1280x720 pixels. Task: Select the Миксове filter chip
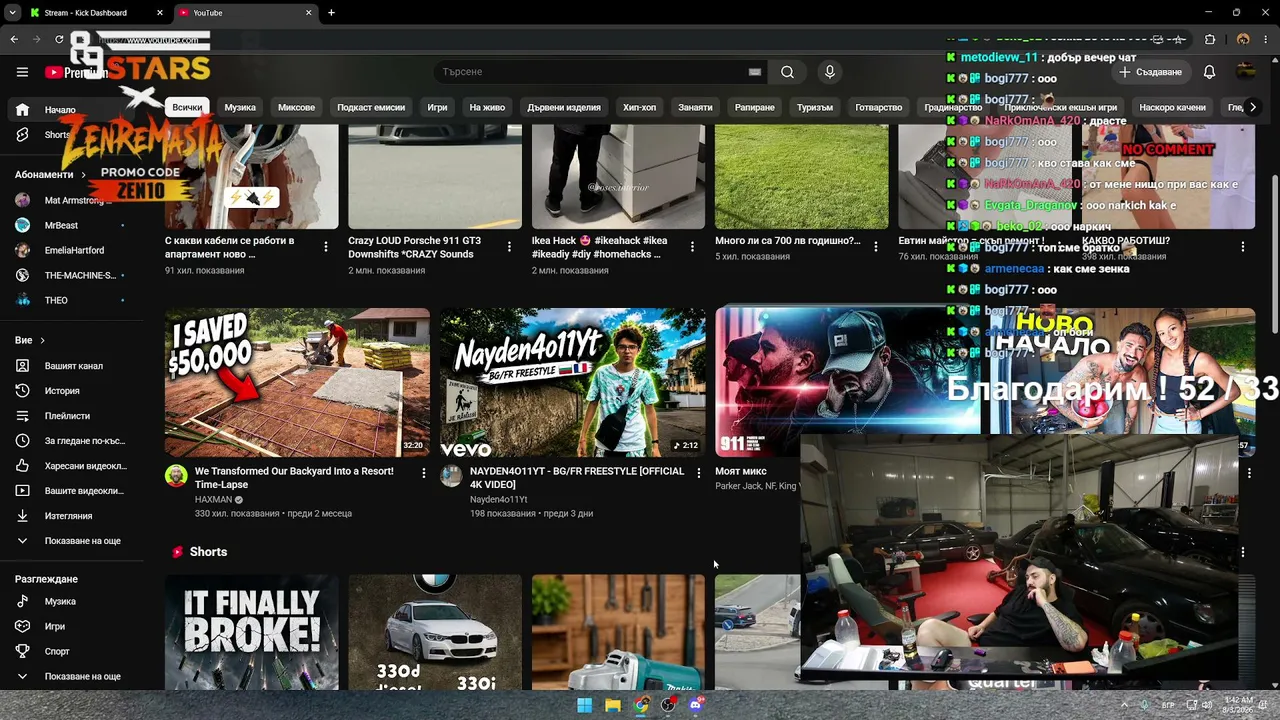tap(296, 107)
